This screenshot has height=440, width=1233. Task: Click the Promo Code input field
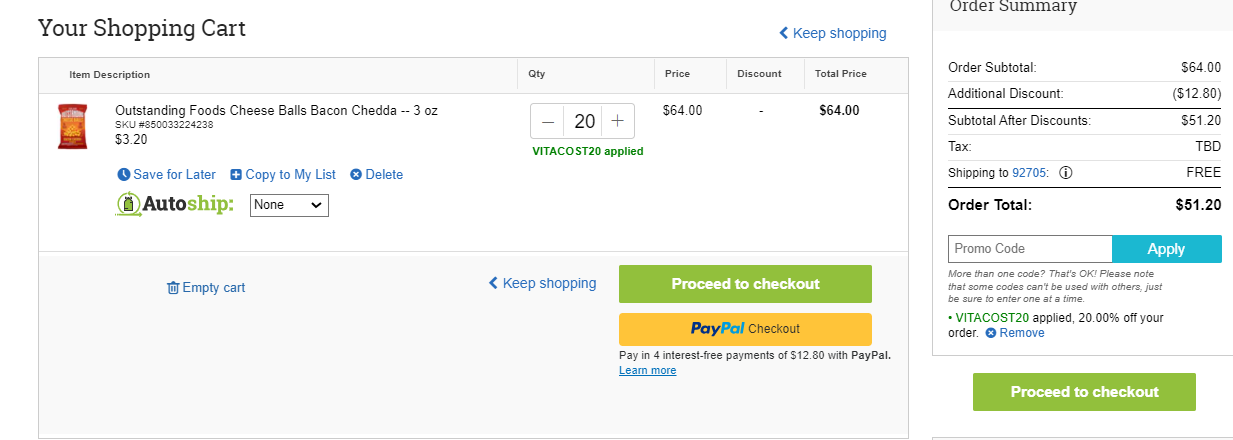(1030, 249)
